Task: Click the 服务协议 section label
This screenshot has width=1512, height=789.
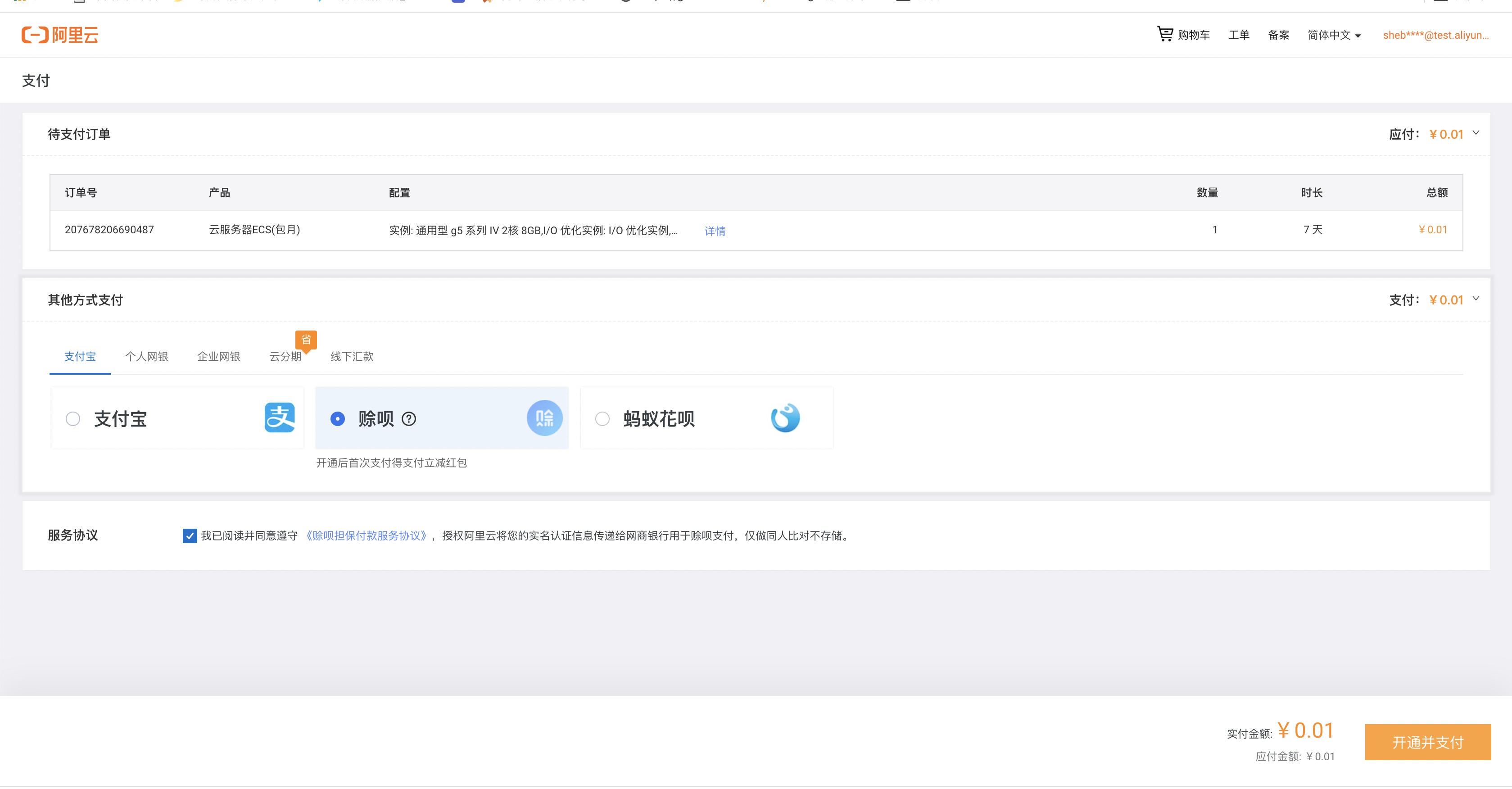Action: (73, 535)
